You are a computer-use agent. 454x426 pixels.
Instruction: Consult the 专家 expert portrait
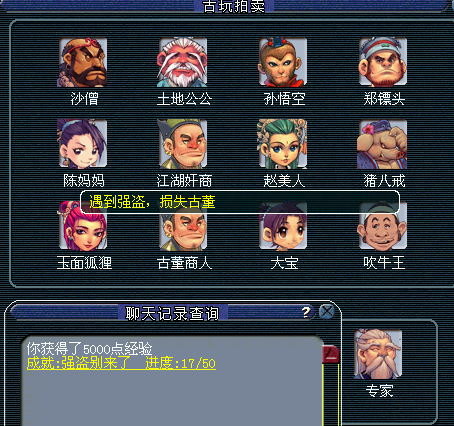click(378, 354)
